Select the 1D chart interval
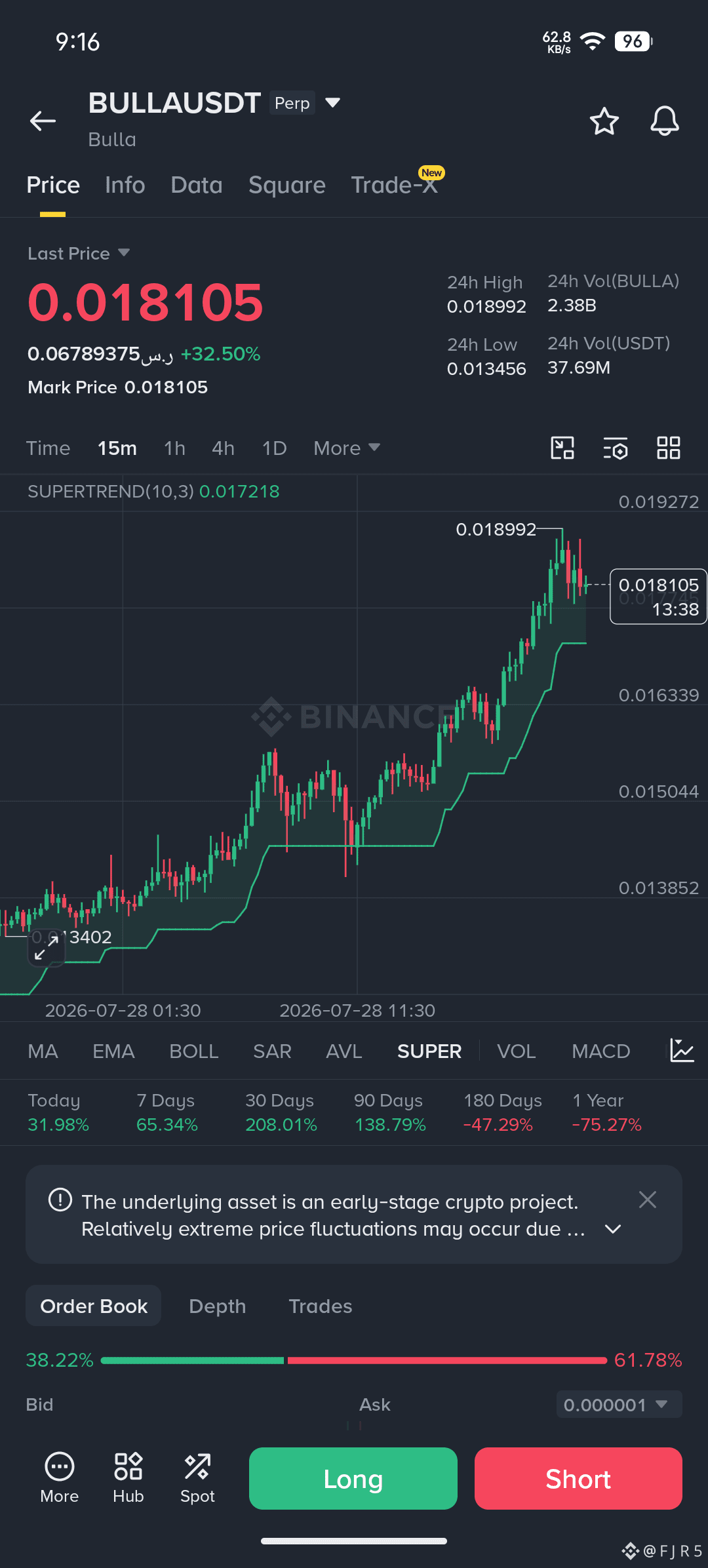The image size is (708, 1568). [274, 448]
